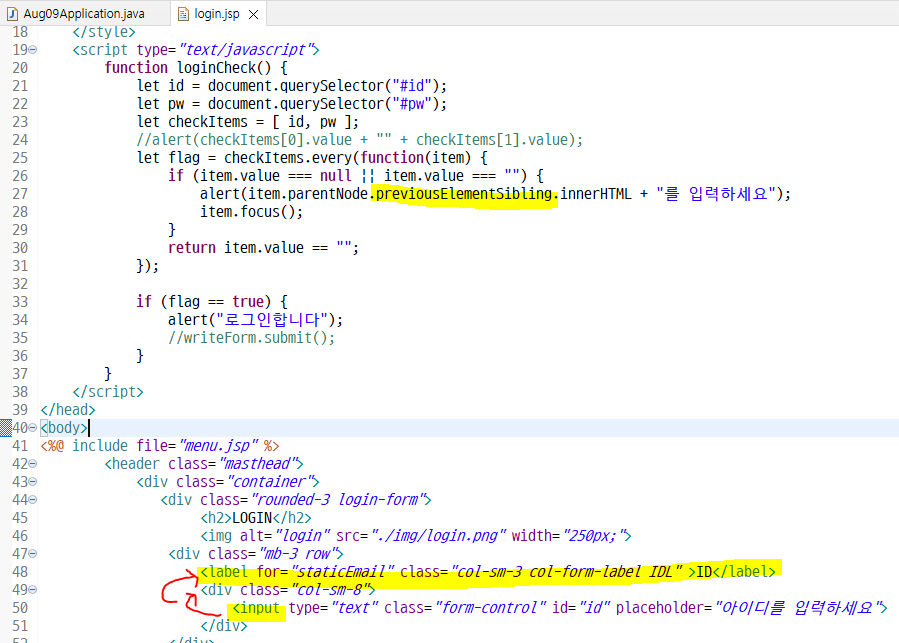The image size is (899, 643).
Task: Click the Java file icon on Aug09Application tab
Action: [12, 14]
